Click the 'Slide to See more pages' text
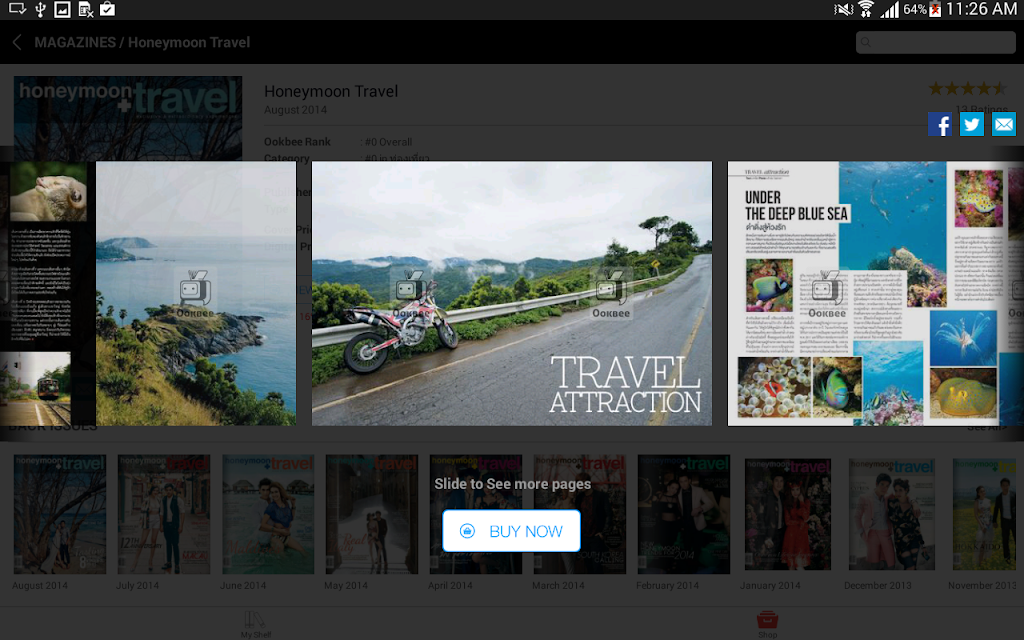The height and width of the screenshot is (640, 1024). tap(512, 484)
